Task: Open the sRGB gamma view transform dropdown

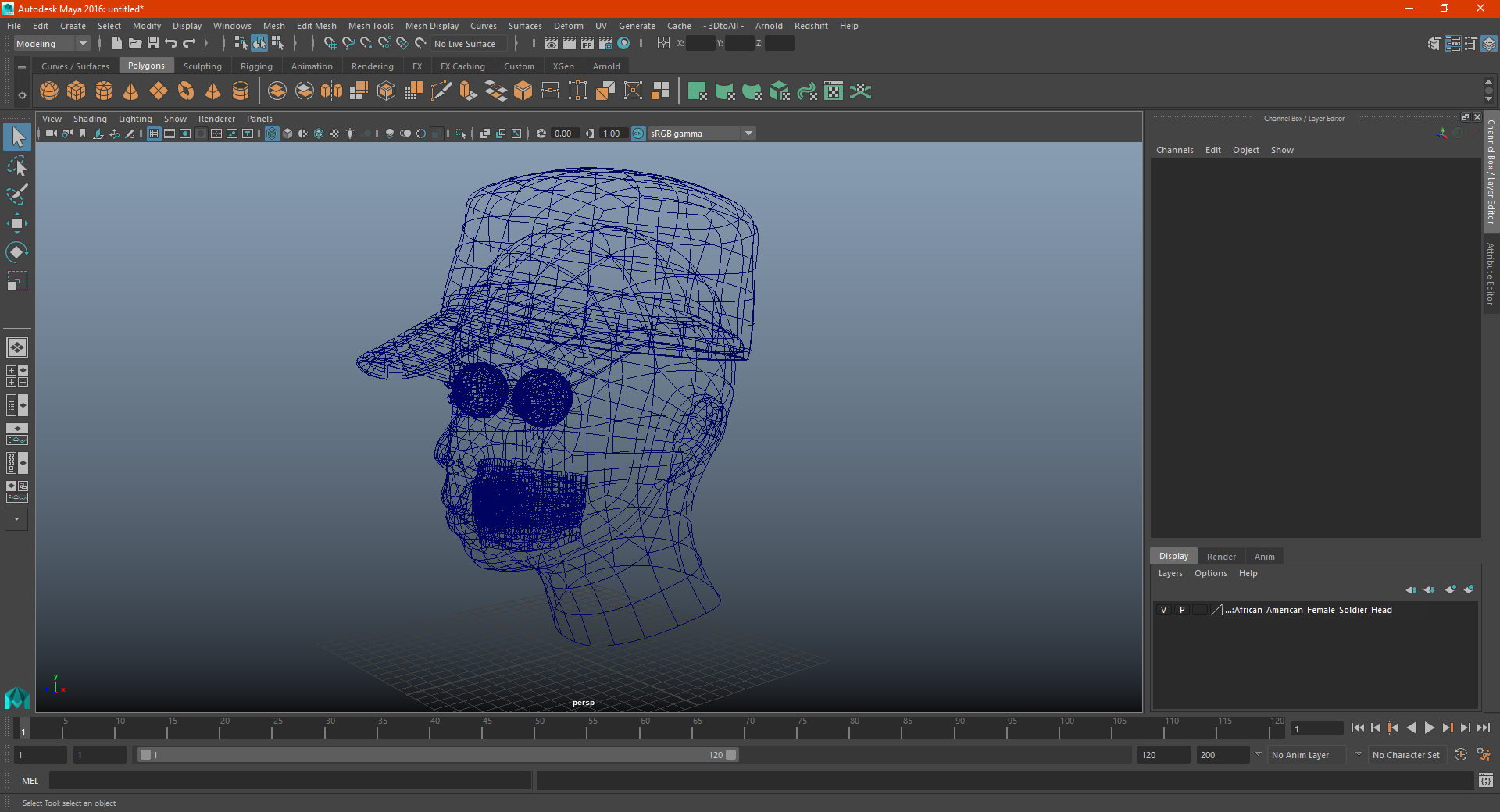Action: [702, 134]
